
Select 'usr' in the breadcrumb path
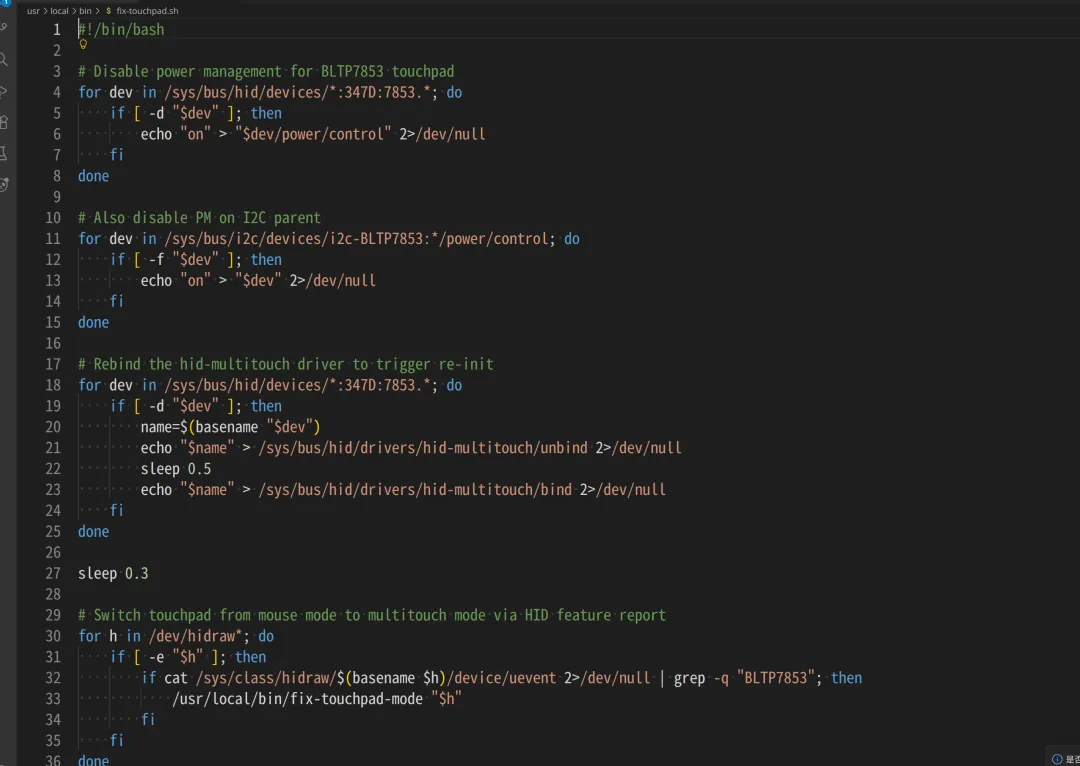(x=33, y=11)
